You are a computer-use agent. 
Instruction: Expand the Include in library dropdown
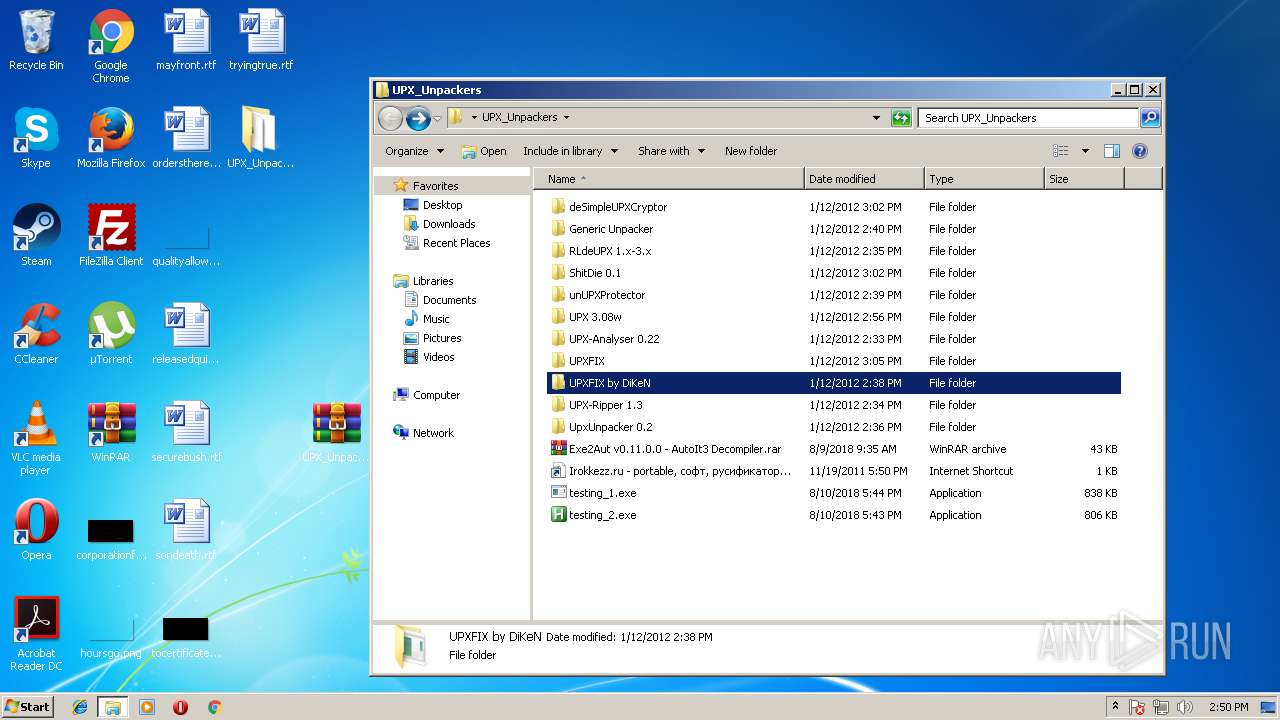[x=570, y=151]
